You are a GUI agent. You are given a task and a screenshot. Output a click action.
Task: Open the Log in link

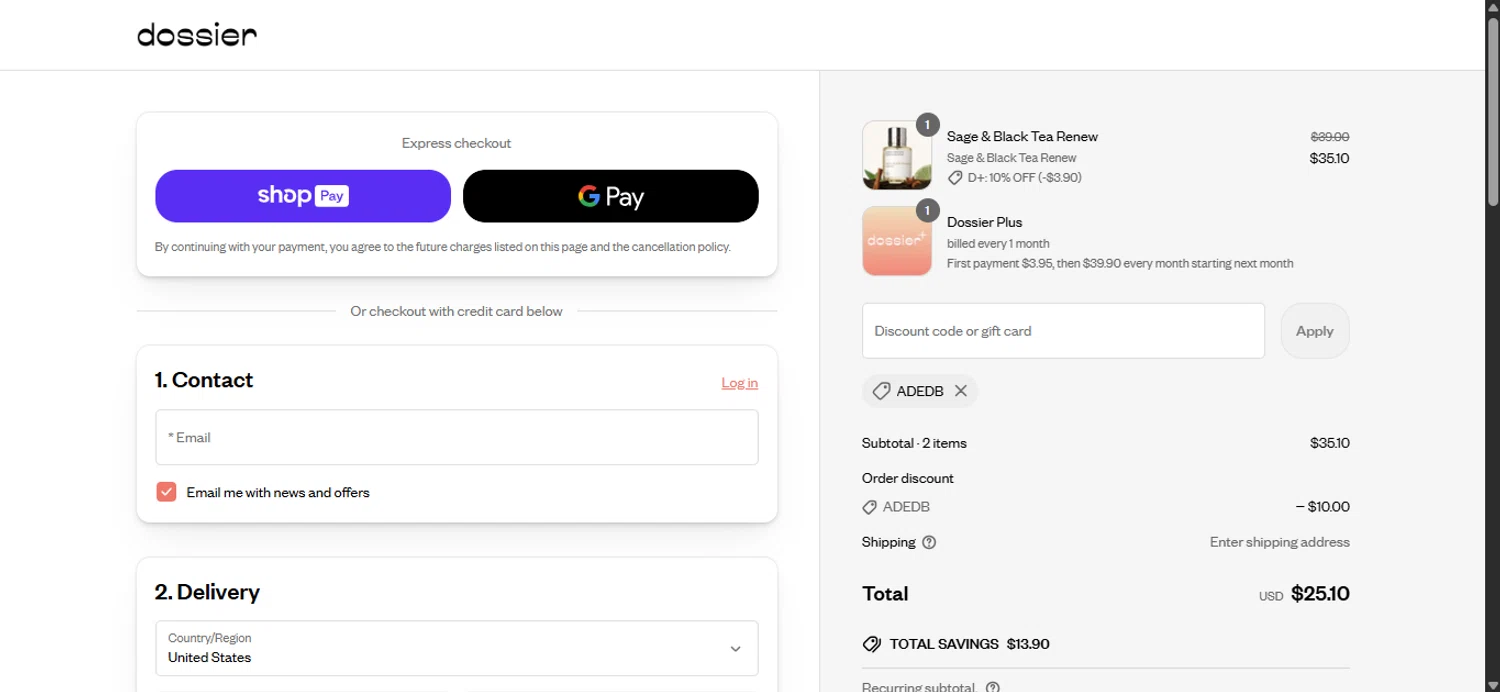[x=739, y=383]
